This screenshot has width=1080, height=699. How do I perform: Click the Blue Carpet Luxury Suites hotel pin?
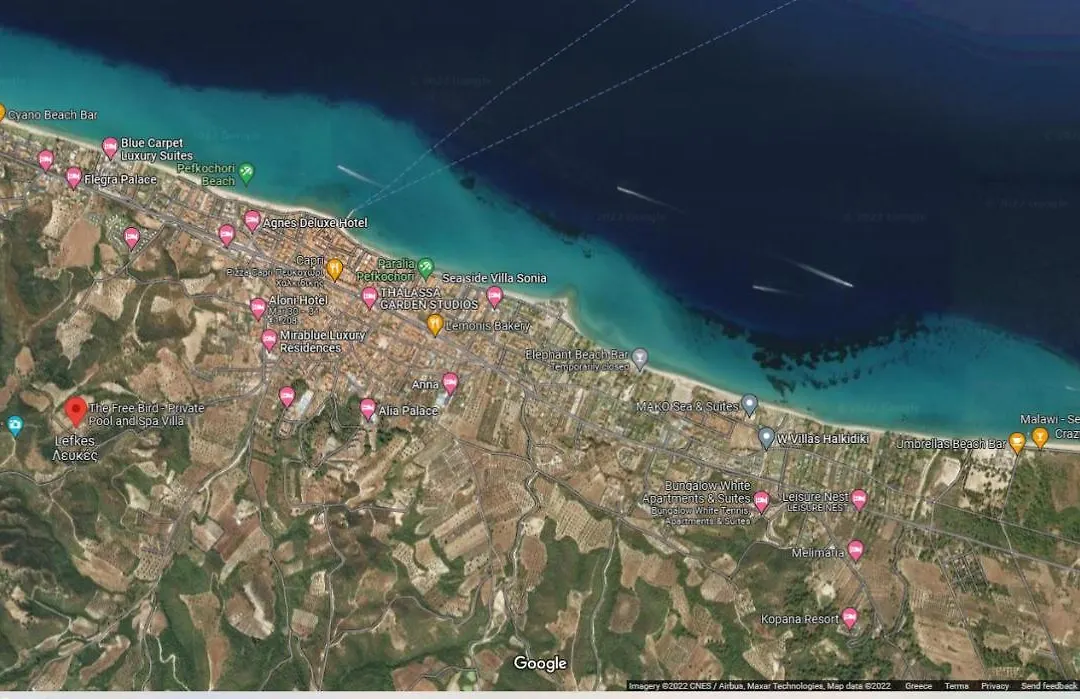coord(110,147)
